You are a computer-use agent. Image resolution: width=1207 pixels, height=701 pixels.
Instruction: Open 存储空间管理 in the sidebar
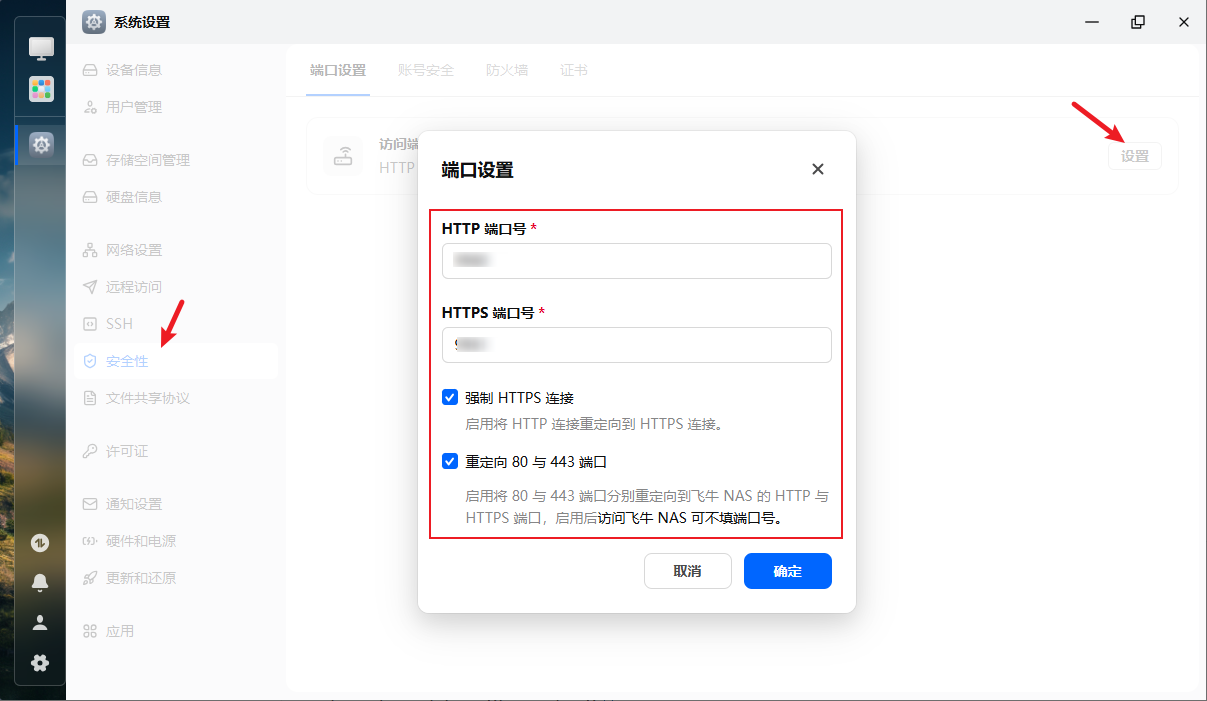tap(147, 160)
